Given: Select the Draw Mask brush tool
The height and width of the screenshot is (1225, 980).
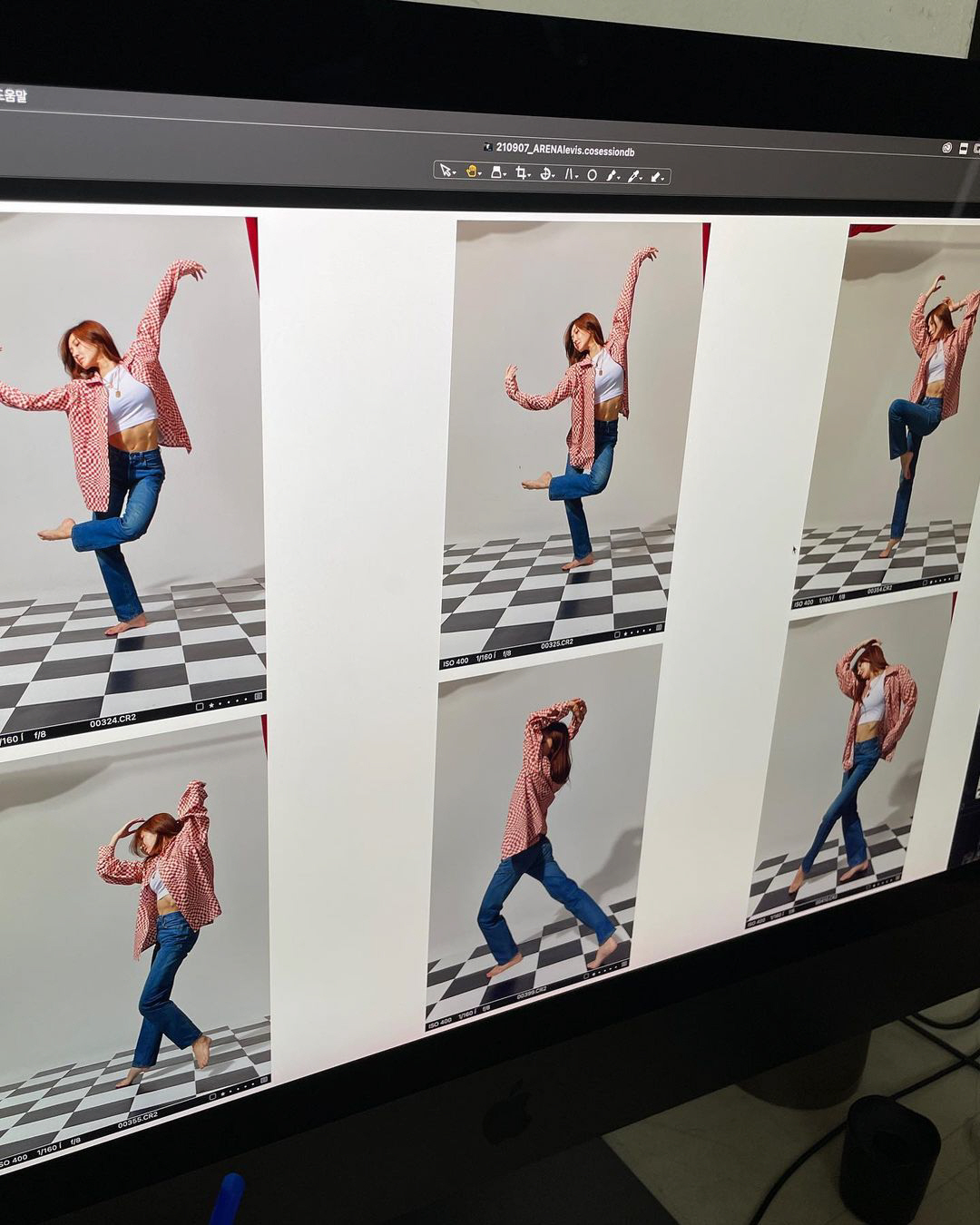Looking at the screenshot, I should [612, 176].
